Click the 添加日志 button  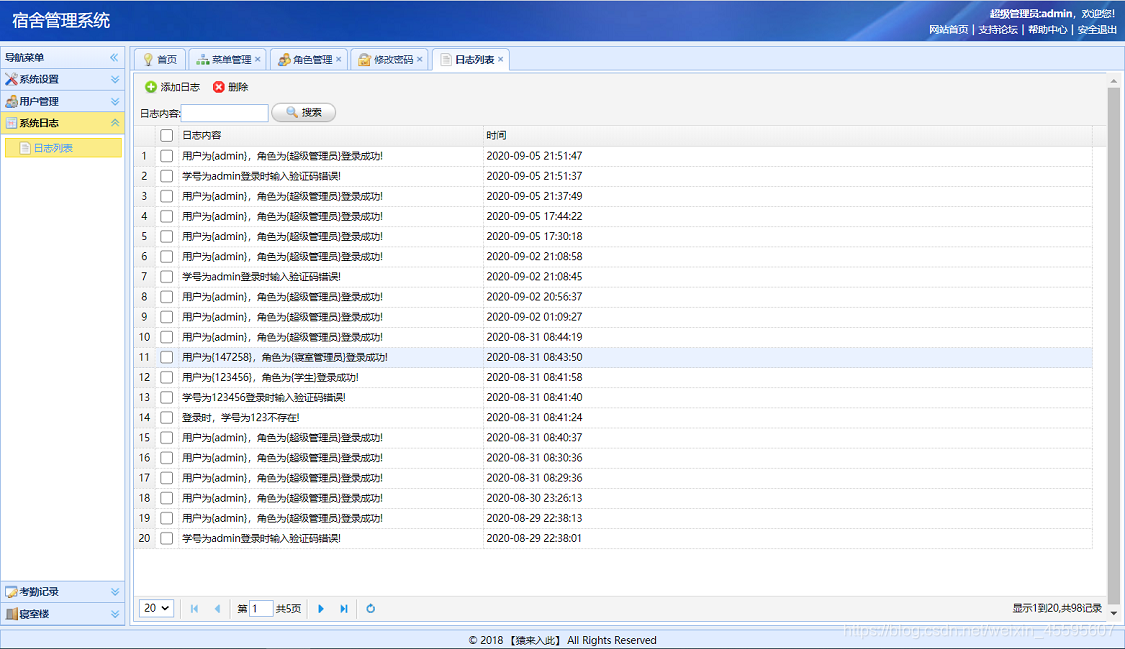(x=173, y=87)
